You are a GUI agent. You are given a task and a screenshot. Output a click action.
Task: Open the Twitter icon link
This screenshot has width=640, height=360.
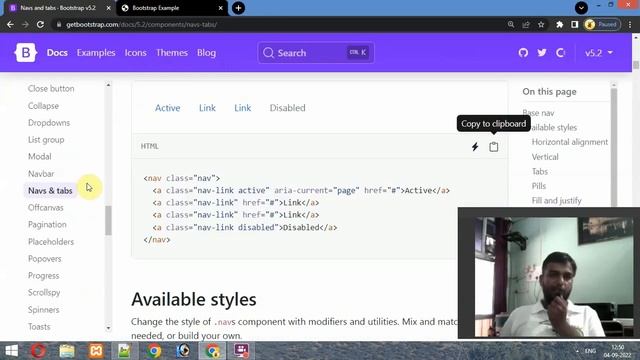tap(542, 53)
